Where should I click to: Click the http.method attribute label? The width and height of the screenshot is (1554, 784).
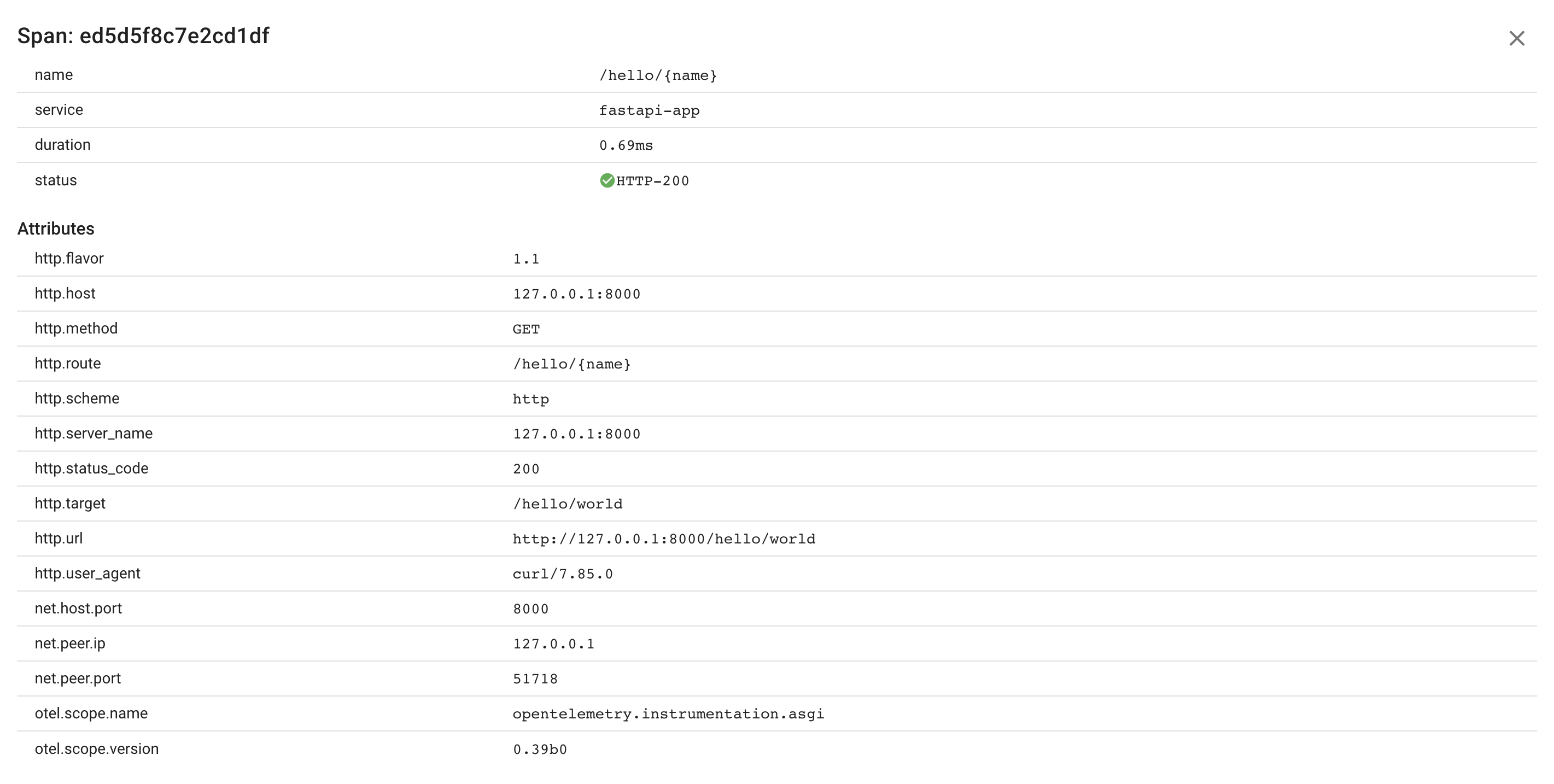tap(76, 329)
